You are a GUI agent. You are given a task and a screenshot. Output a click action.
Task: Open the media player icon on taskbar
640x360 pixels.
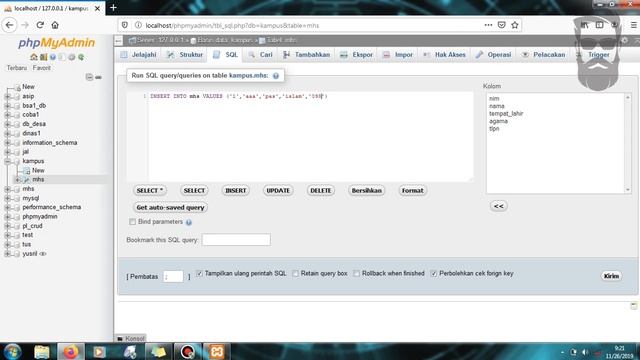[99, 351]
